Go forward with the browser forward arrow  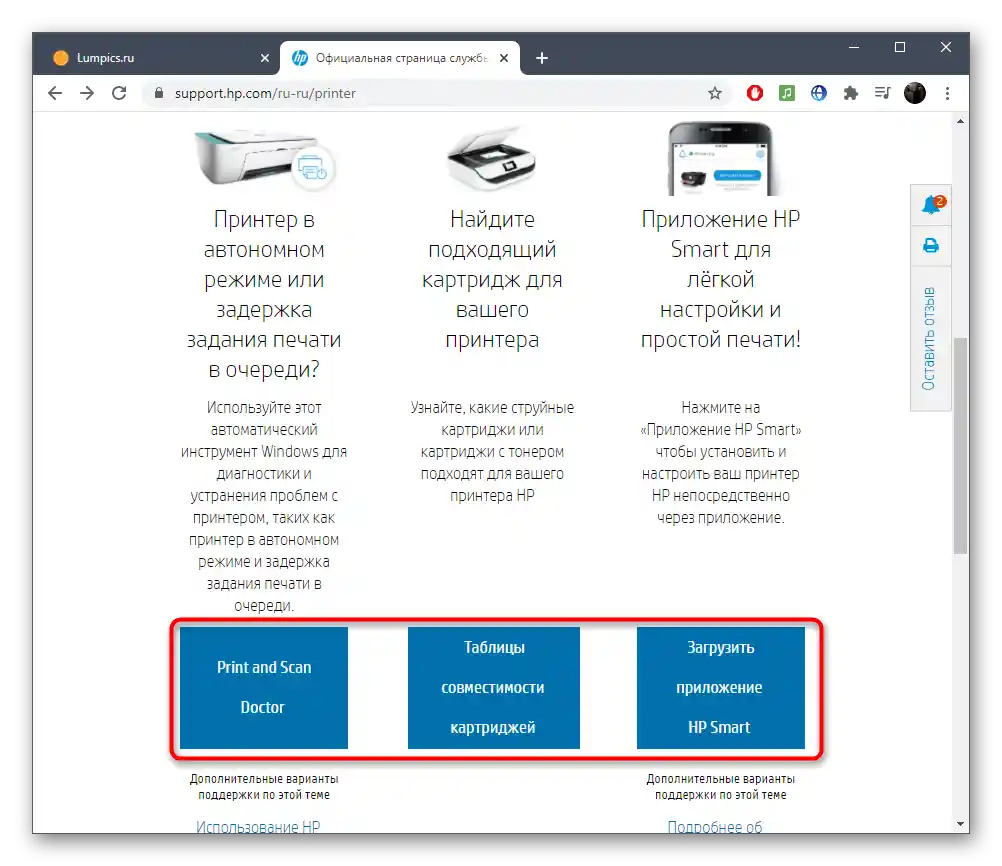point(87,93)
